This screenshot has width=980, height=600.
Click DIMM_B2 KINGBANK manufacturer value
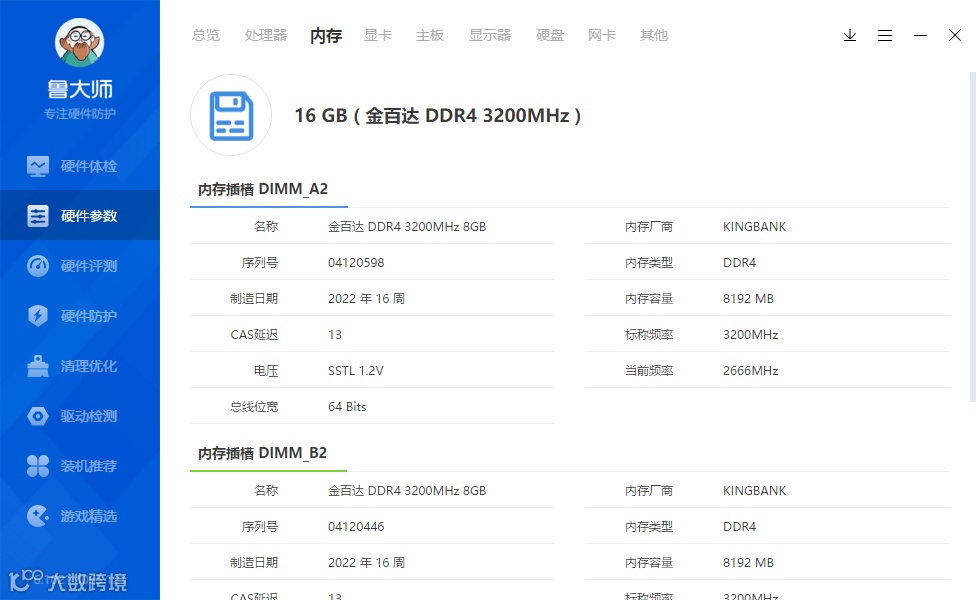click(754, 491)
